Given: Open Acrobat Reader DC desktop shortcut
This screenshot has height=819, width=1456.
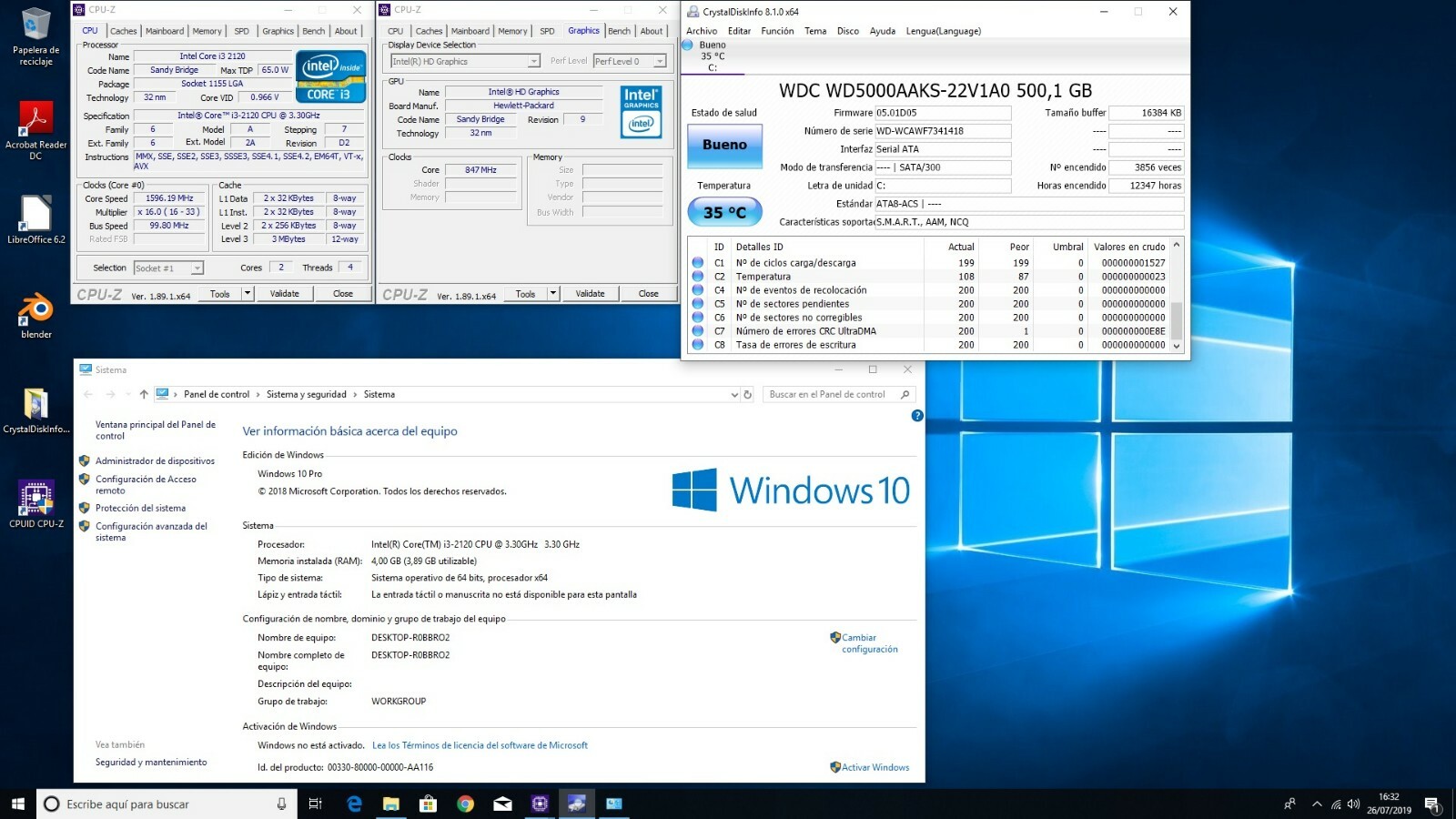Looking at the screenshot, I should click(35, 131).
